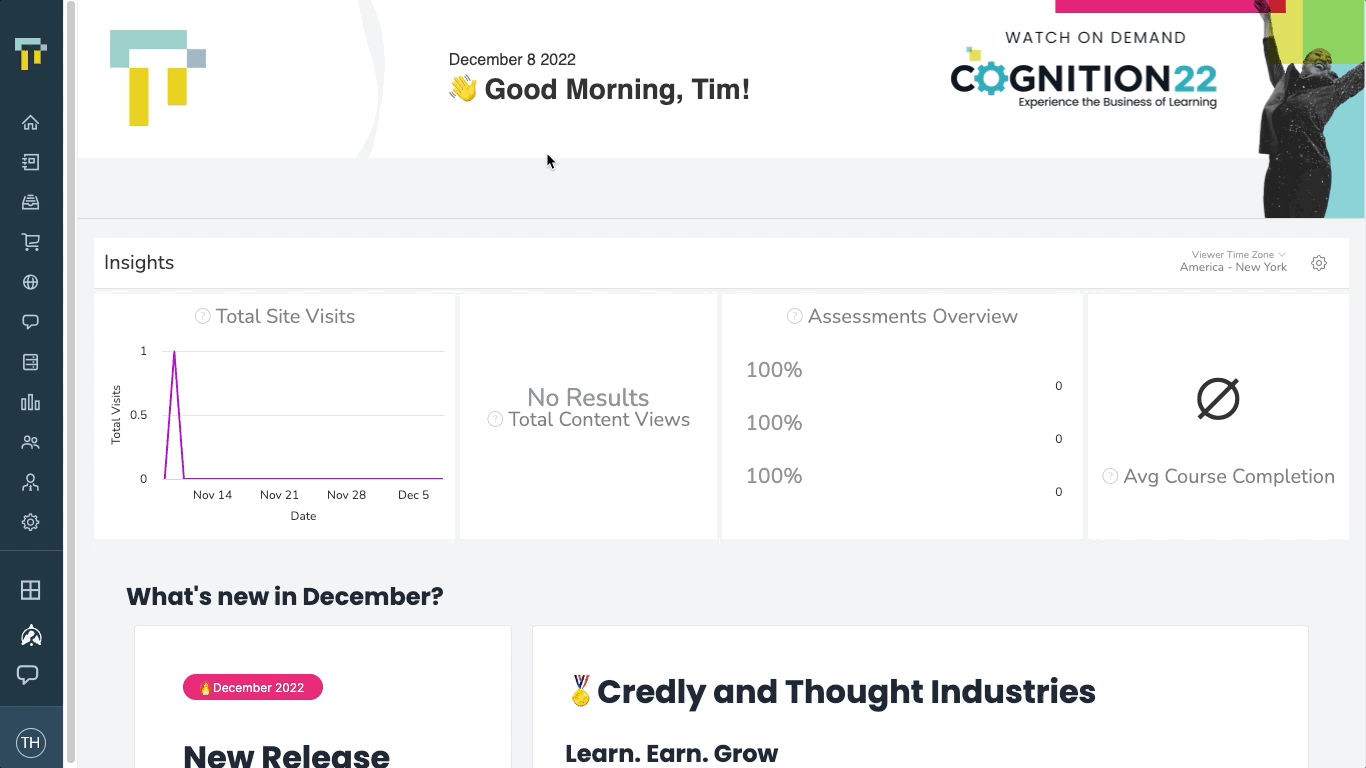This screenshot has width=1366, height=768.
Task: Open the shopping cart section from the sidebar
Action: 31,241
